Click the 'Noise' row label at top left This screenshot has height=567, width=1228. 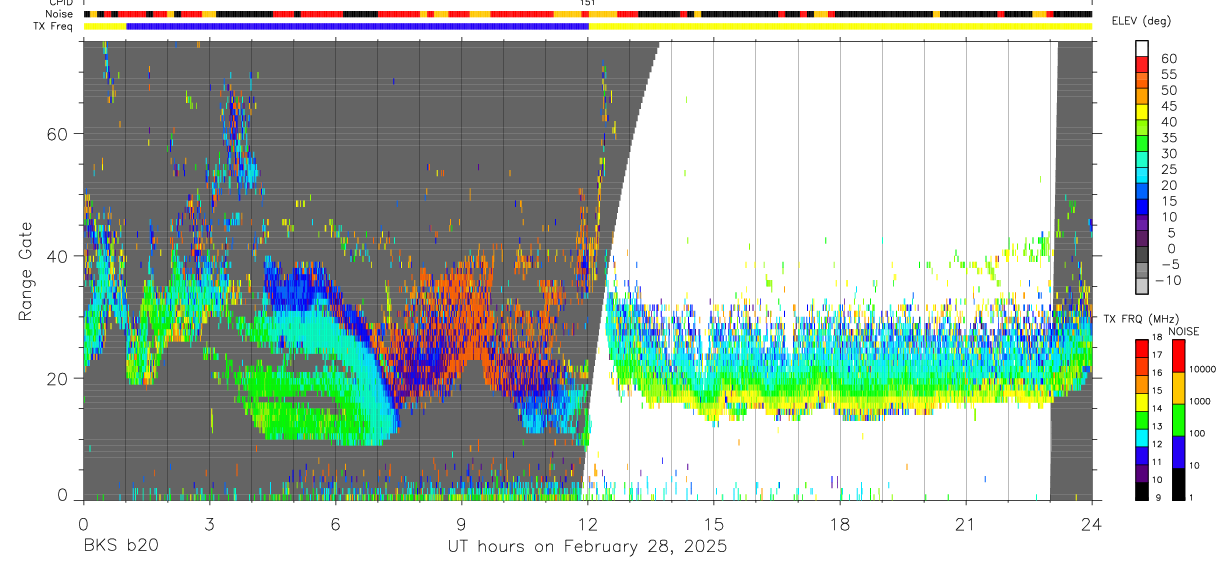point(60,15)
